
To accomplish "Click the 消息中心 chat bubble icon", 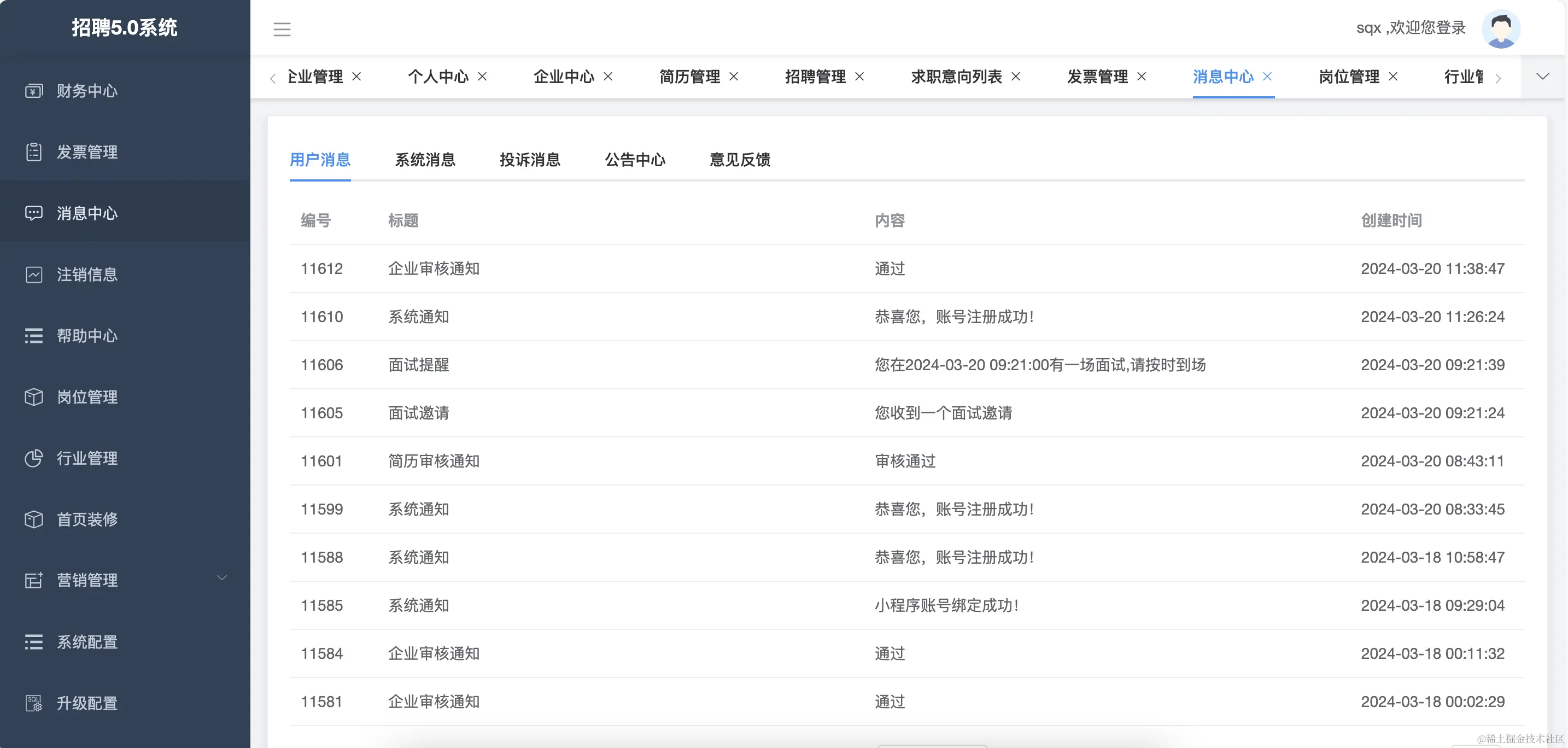I will point(33,212).
